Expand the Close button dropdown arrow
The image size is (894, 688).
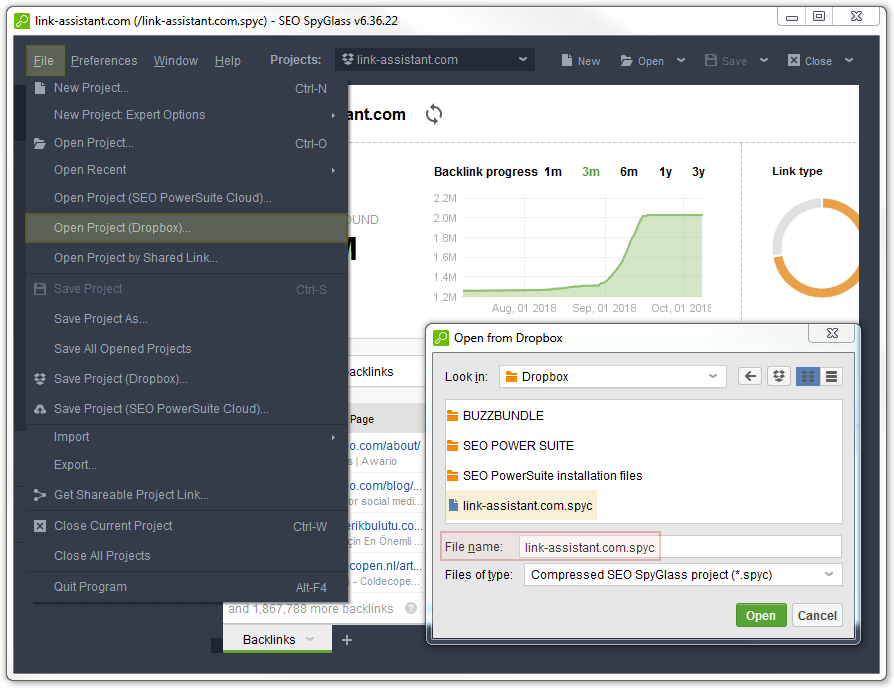pos(849,60)
